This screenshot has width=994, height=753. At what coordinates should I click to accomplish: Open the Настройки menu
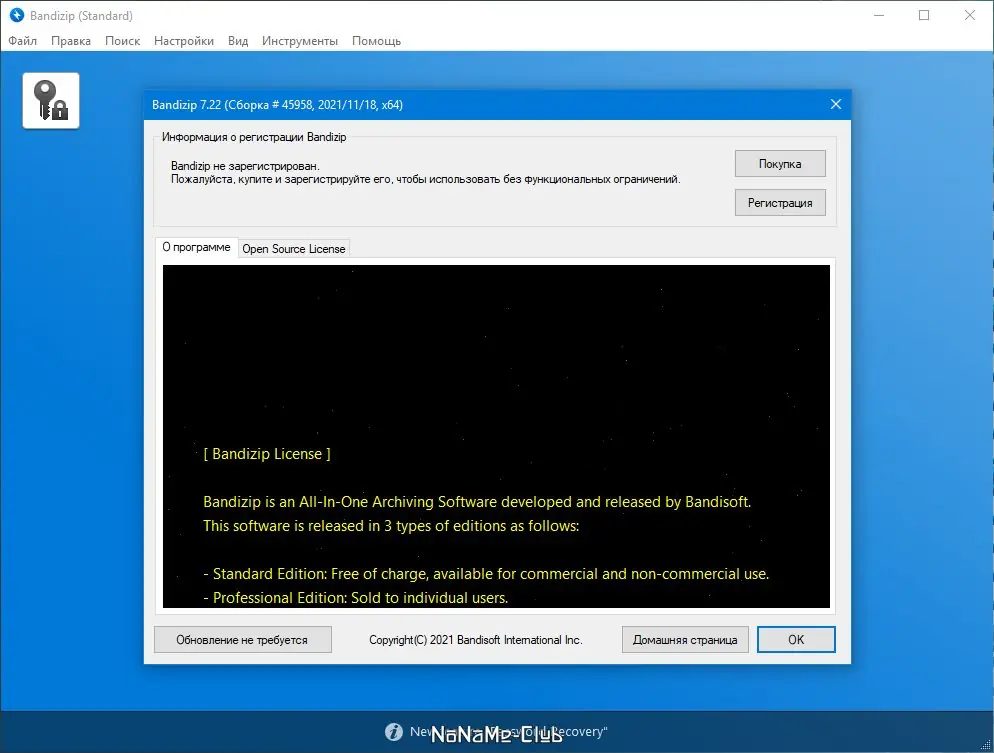pyautogui.click(x=184, y=41)
